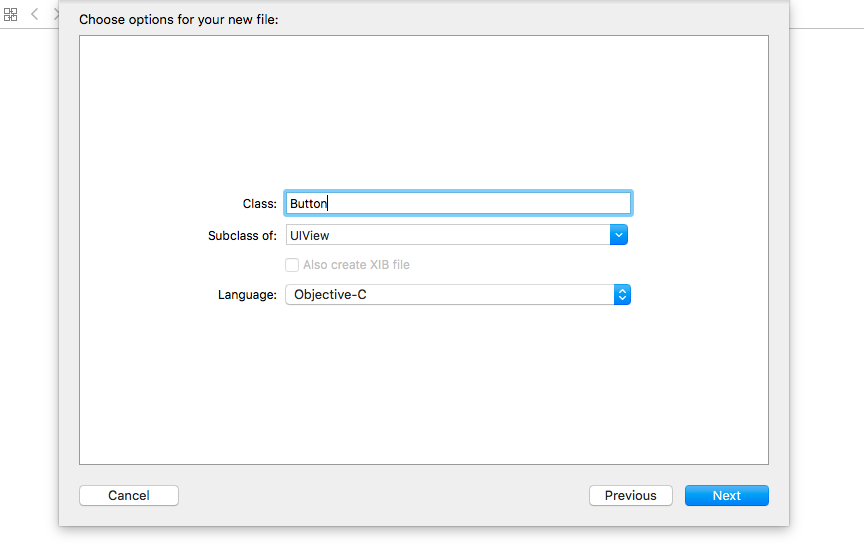This screenshot has width=864, height=553.
Task: Click the empty white options panel area
Action: pos(424,110)
